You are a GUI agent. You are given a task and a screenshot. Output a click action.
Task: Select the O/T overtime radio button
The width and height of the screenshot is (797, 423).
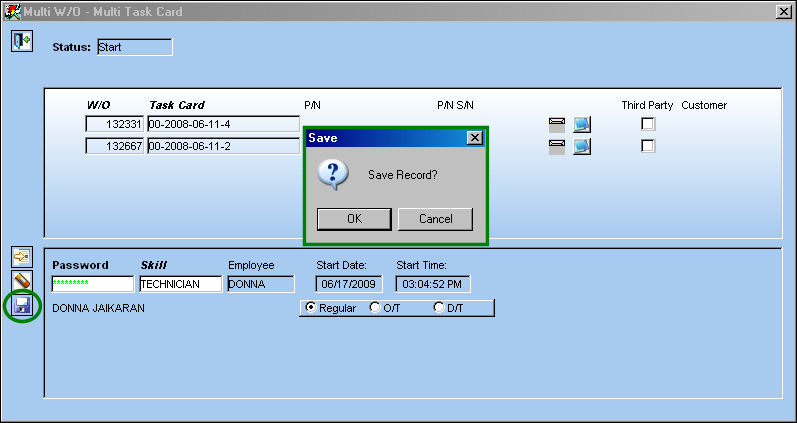[x=375, y=308]
